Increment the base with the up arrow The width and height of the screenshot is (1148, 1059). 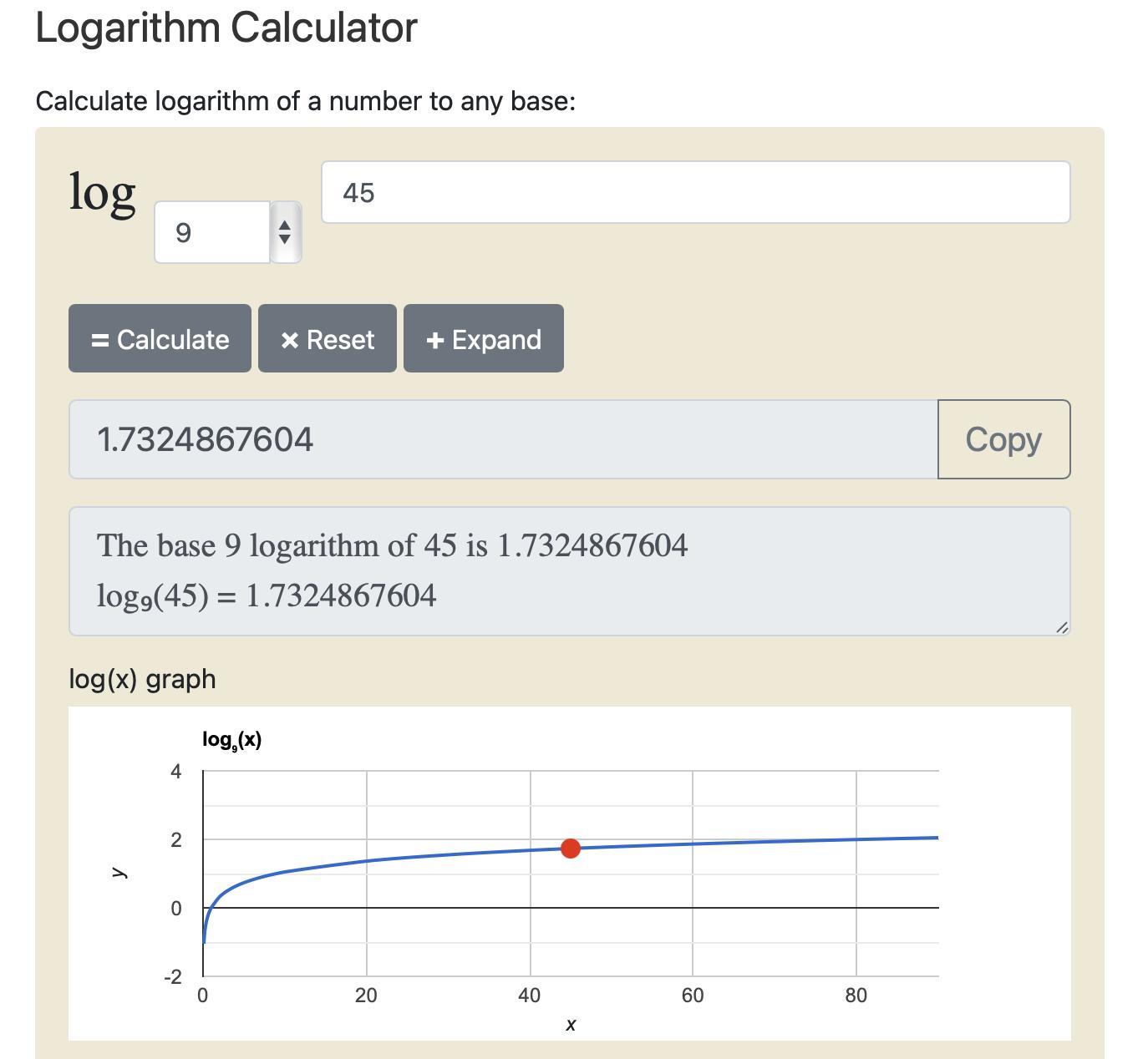tap(285, 225)
